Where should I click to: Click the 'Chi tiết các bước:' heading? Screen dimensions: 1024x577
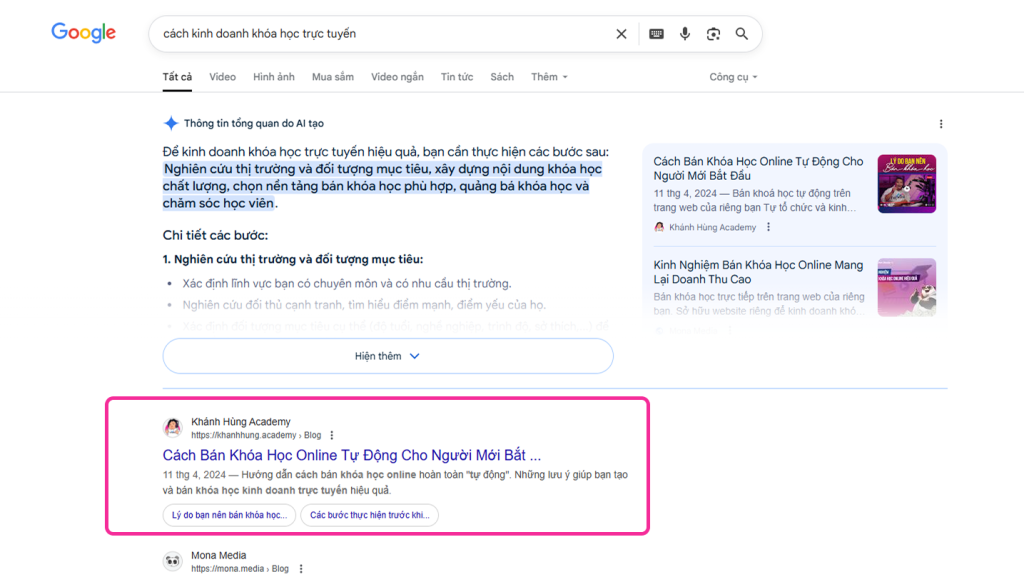[x=216, y=235]
